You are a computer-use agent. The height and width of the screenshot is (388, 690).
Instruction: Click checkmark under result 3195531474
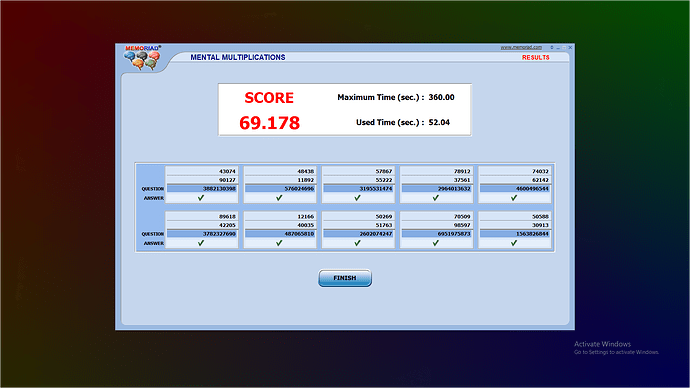pos(357,198)
